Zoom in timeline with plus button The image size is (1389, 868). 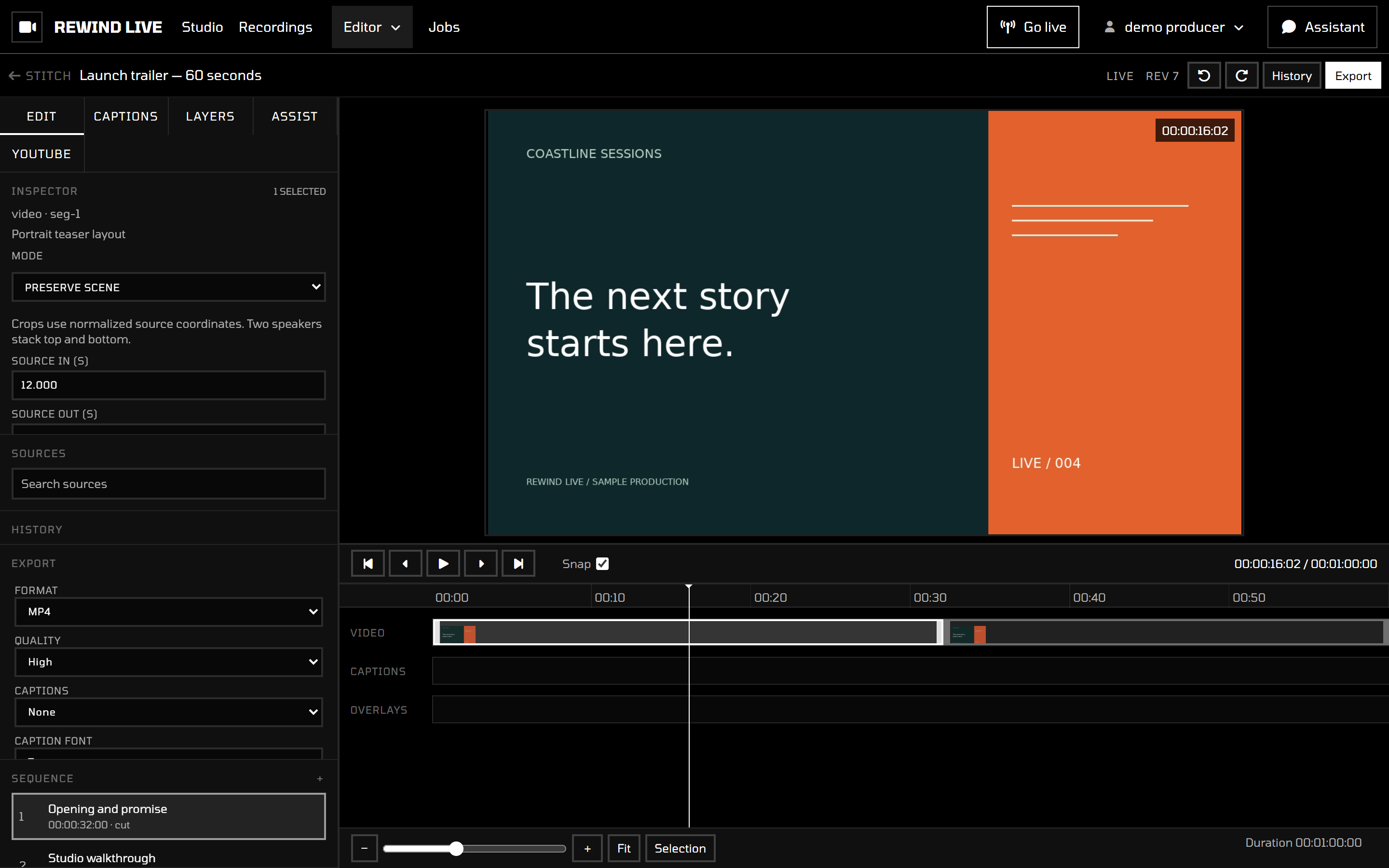click(587, 849)
